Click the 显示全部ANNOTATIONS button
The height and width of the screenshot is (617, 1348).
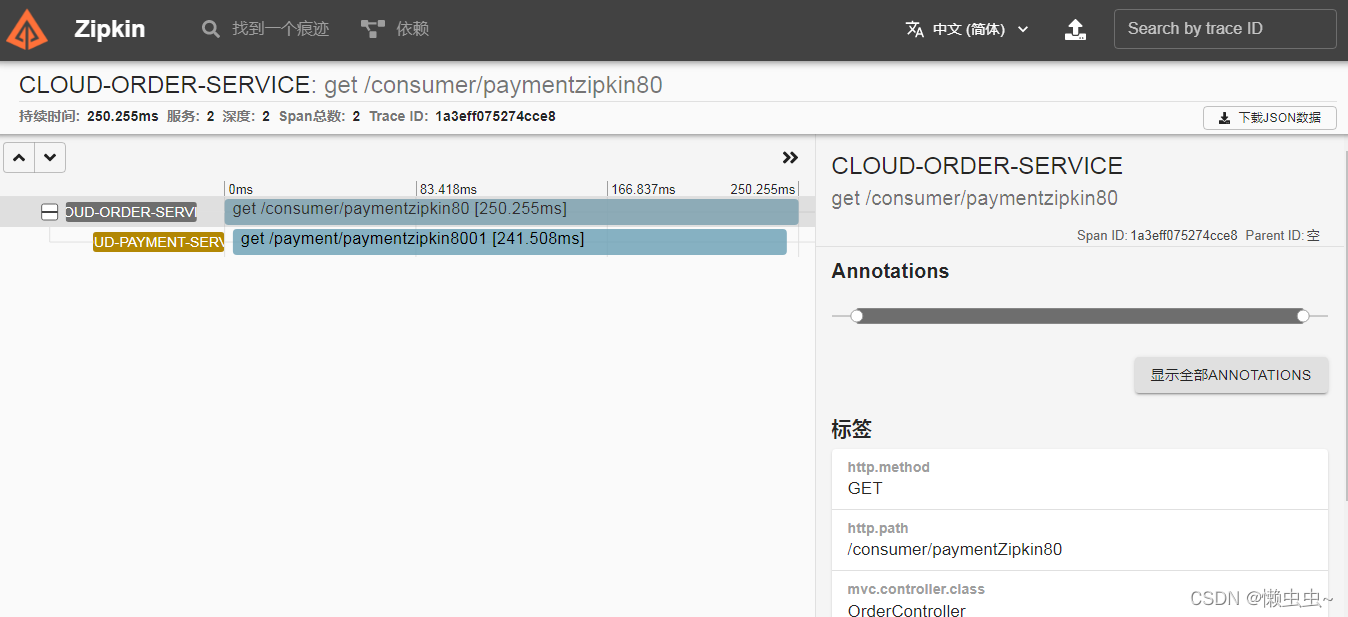click(1231, 375)
